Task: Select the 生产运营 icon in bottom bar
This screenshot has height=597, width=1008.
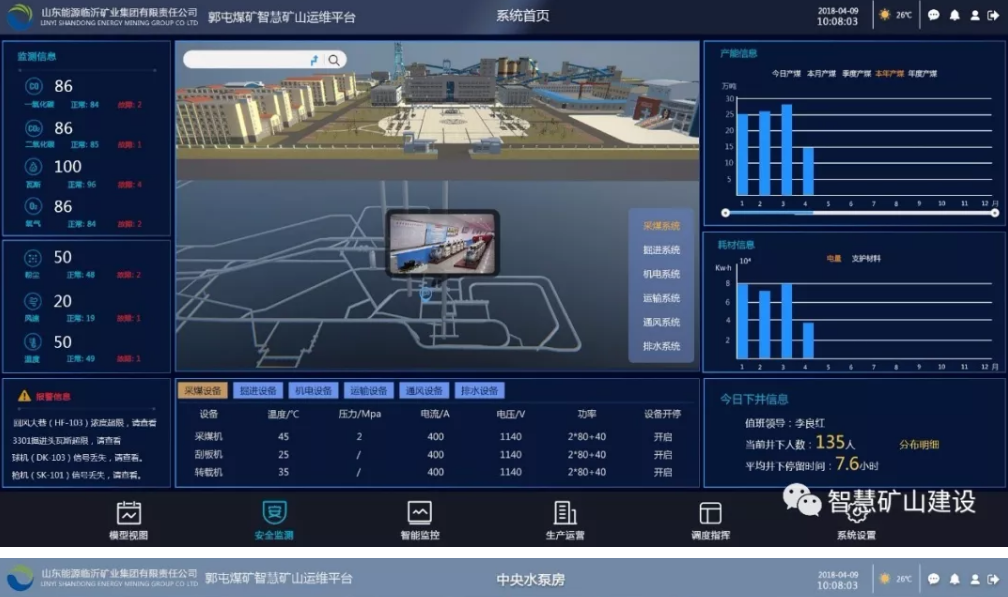Action: pos(565,514)
